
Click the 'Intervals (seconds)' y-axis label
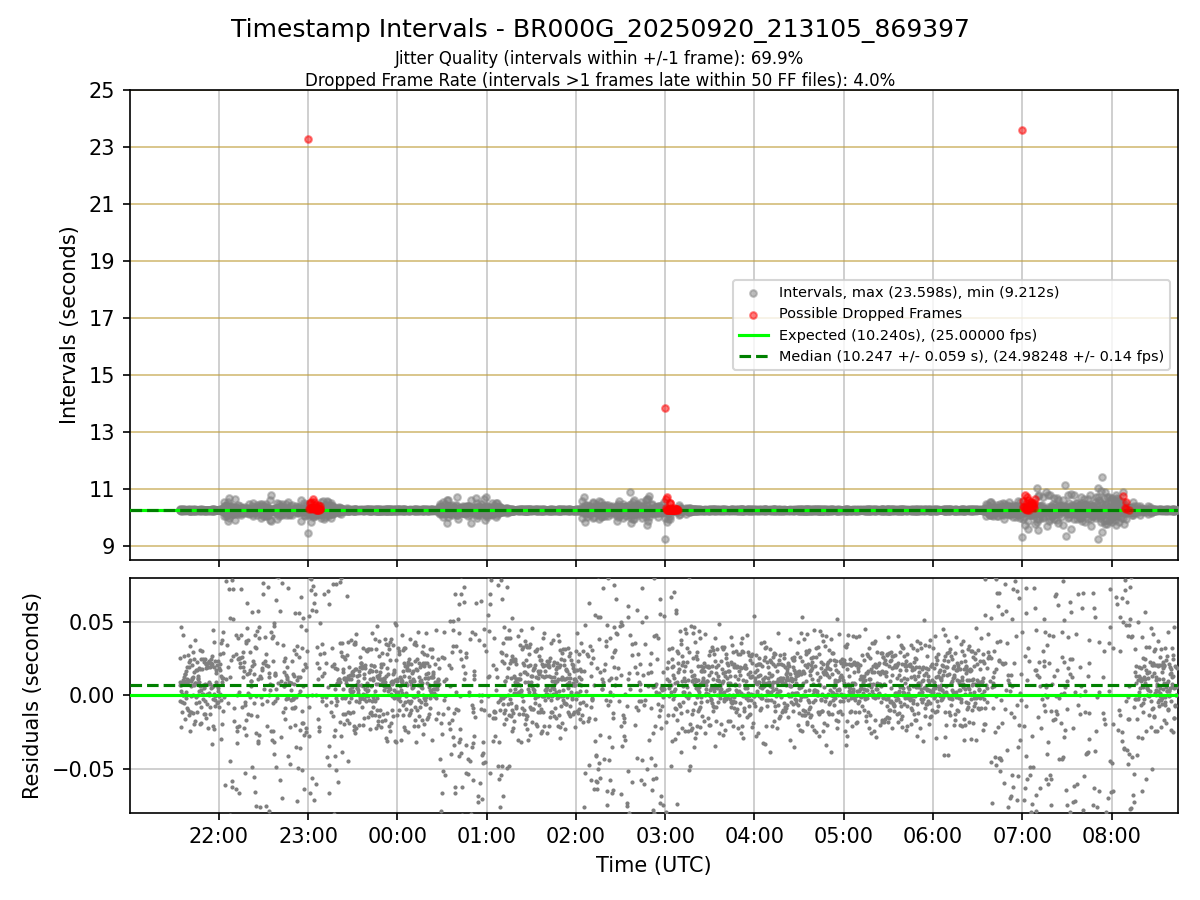click(68, 325)
